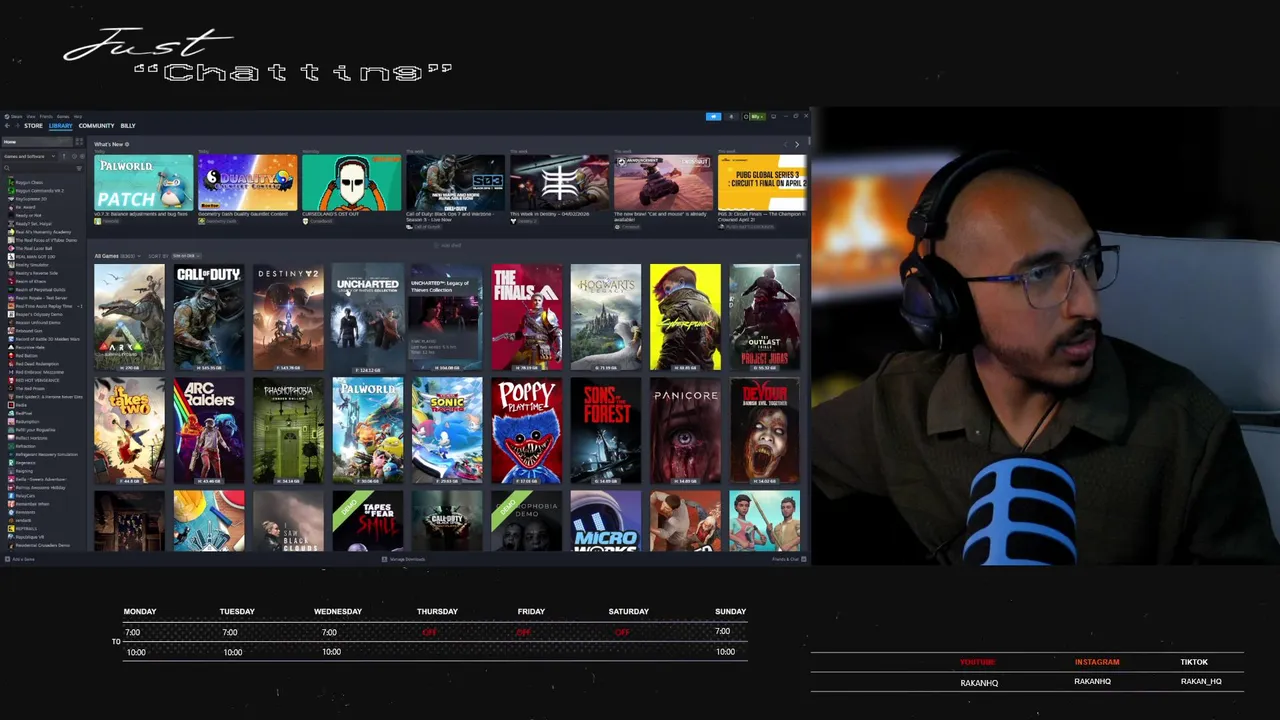The image size is (1280, 720).
Task: Open the advanced filter icon beside search
Action: pyautogui.click(x=79, y=168)
